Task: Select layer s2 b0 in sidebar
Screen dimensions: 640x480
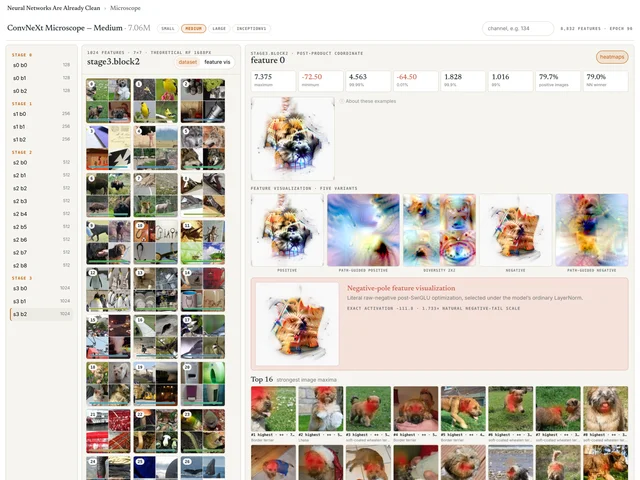Action: tap(41, 162)
